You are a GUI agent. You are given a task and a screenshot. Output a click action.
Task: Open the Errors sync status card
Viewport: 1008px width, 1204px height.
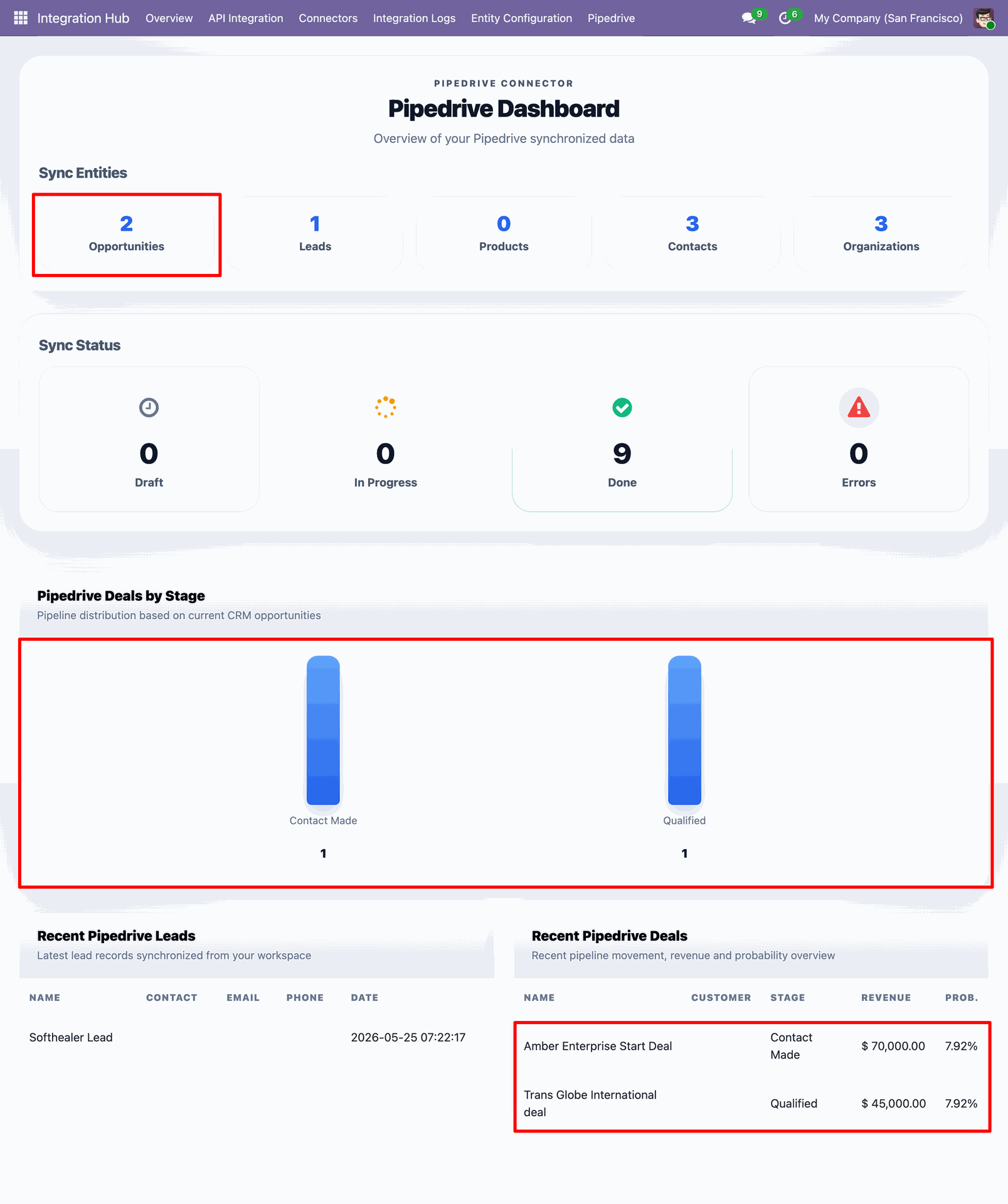click(859, 439)
